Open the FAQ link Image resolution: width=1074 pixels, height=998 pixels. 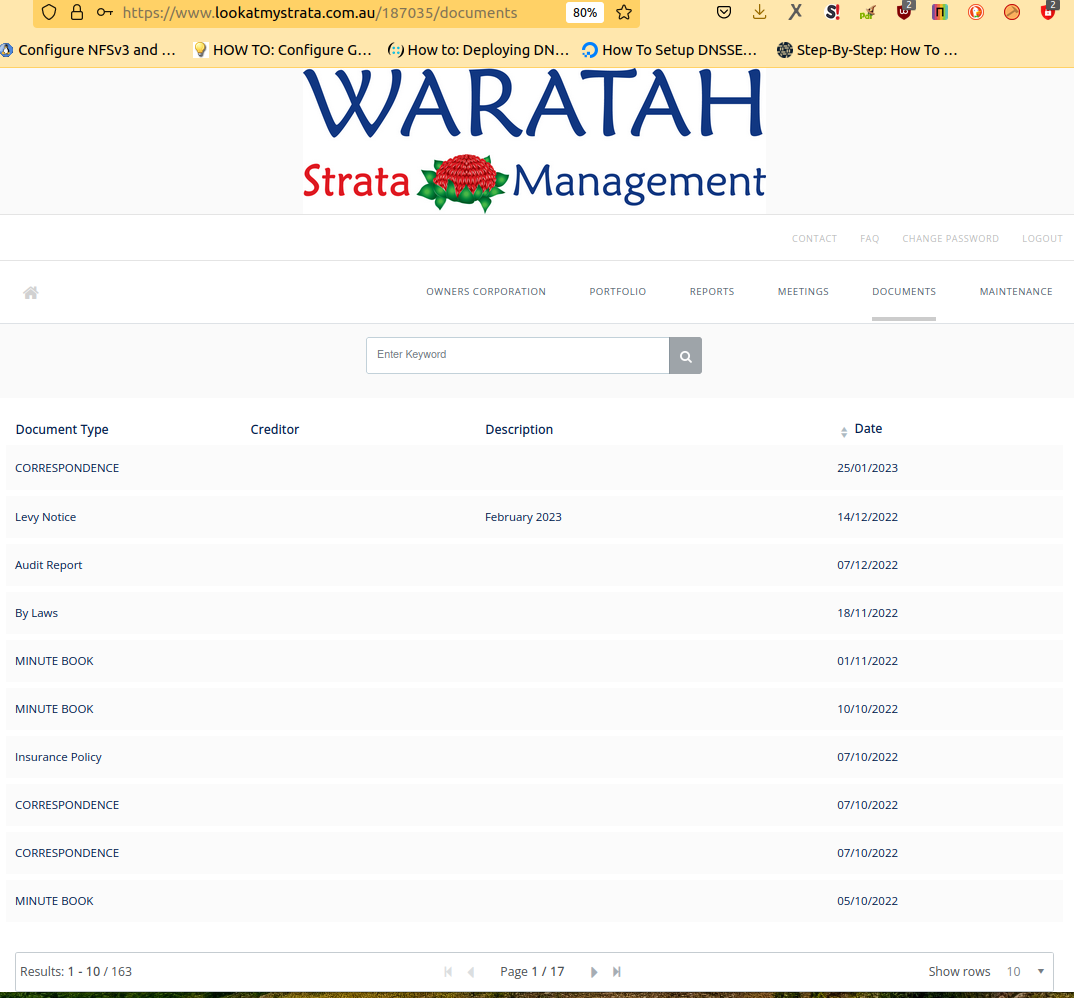tap(869, 238)
